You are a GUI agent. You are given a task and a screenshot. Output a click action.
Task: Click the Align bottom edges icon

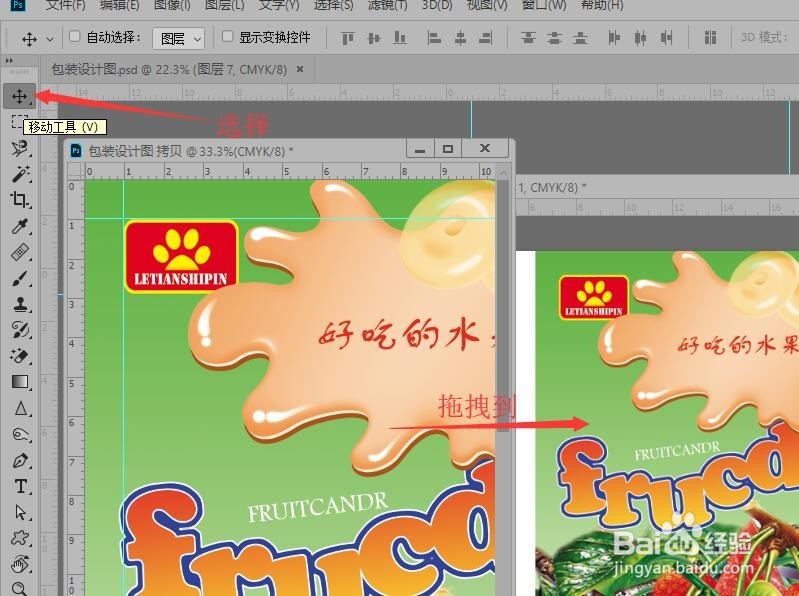[x=400, y=38]
